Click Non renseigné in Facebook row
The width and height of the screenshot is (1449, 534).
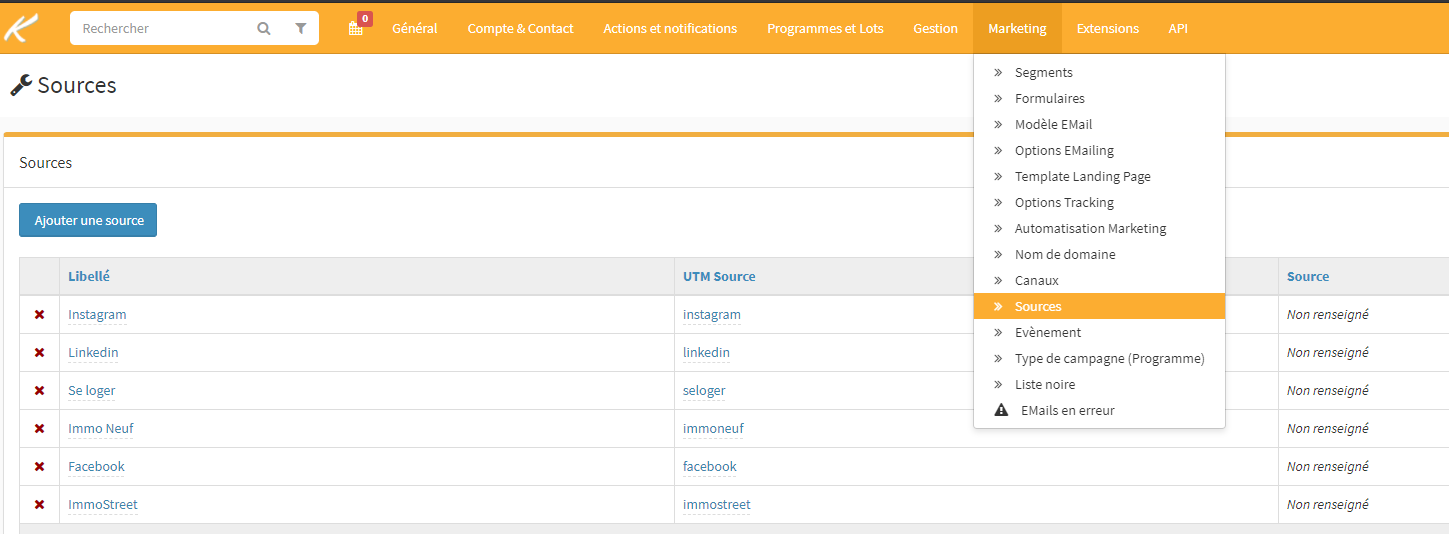click(x=1328, y=467)
